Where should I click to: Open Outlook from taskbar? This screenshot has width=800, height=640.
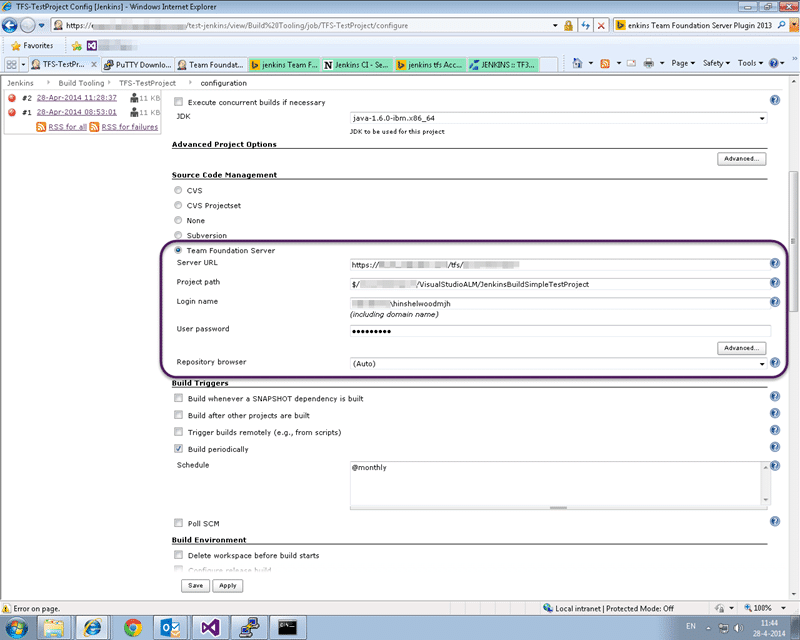pos(170,627)
